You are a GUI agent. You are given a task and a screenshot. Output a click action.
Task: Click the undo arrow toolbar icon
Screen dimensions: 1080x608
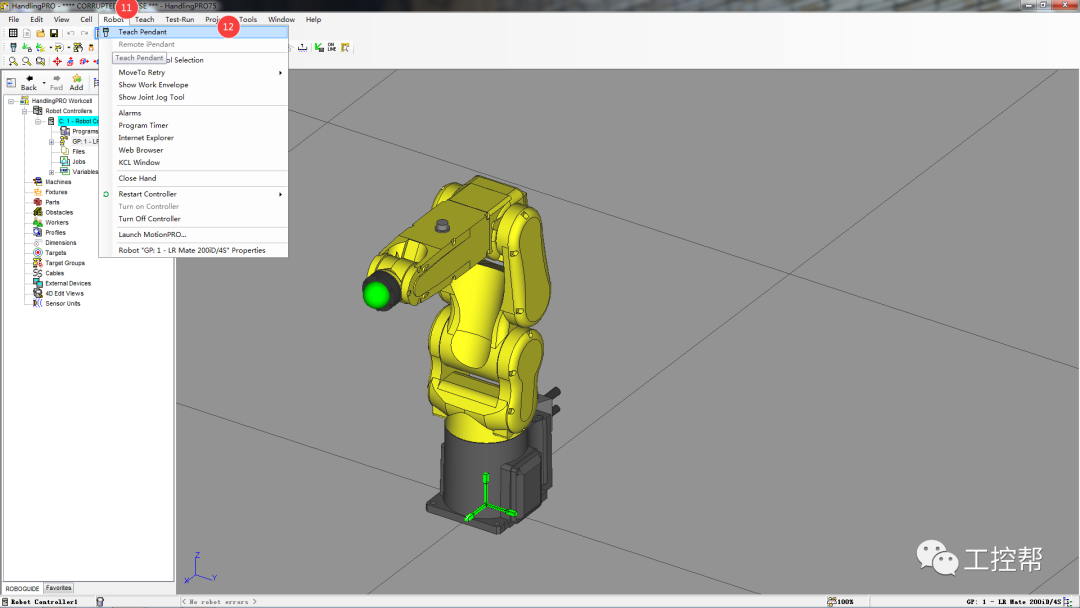pos(70,33)
